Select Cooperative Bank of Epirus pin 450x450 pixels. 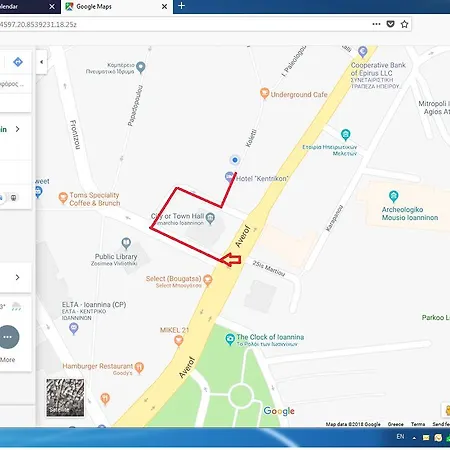[x=363, y=52]
